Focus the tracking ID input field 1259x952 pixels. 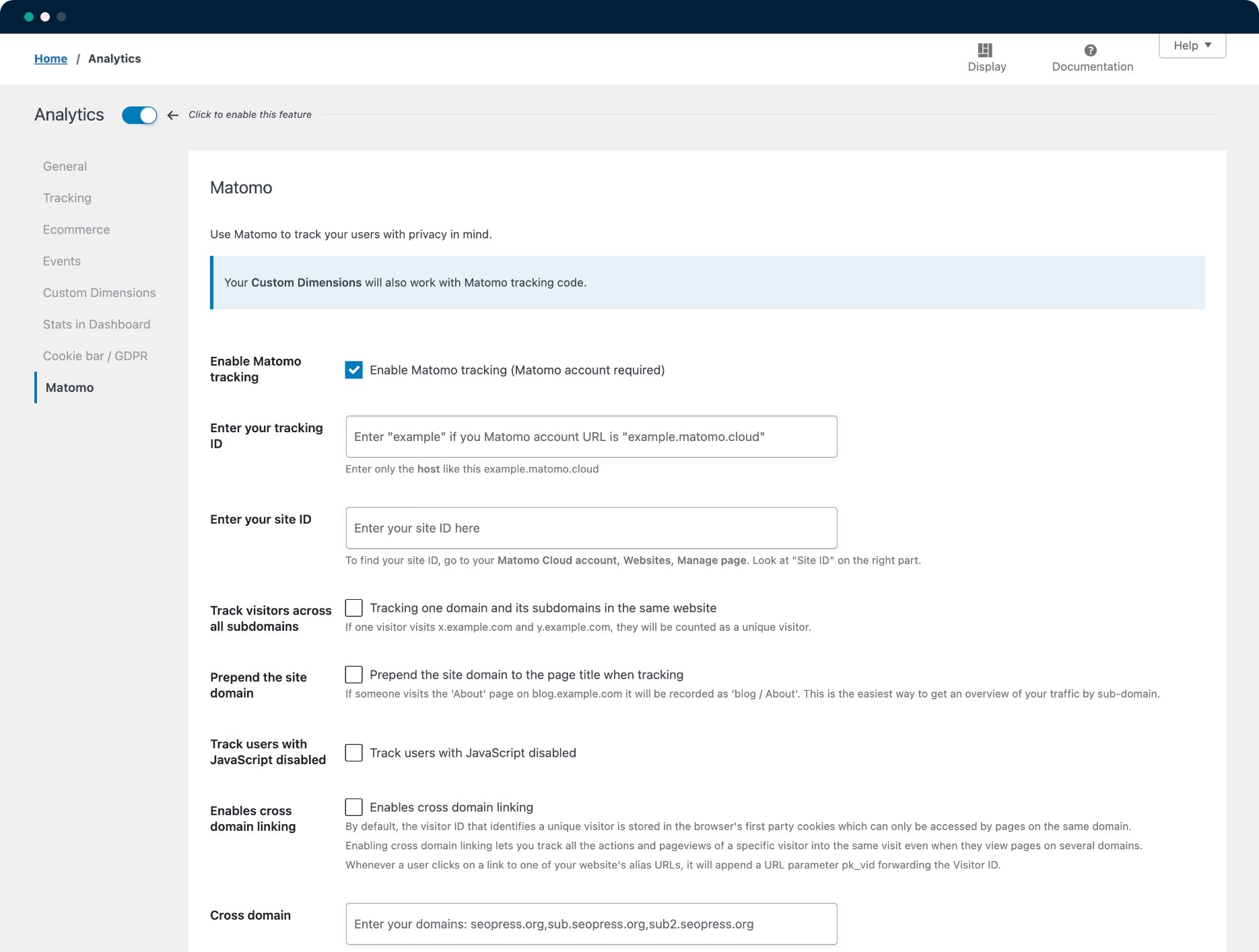(x=591, y=437)
